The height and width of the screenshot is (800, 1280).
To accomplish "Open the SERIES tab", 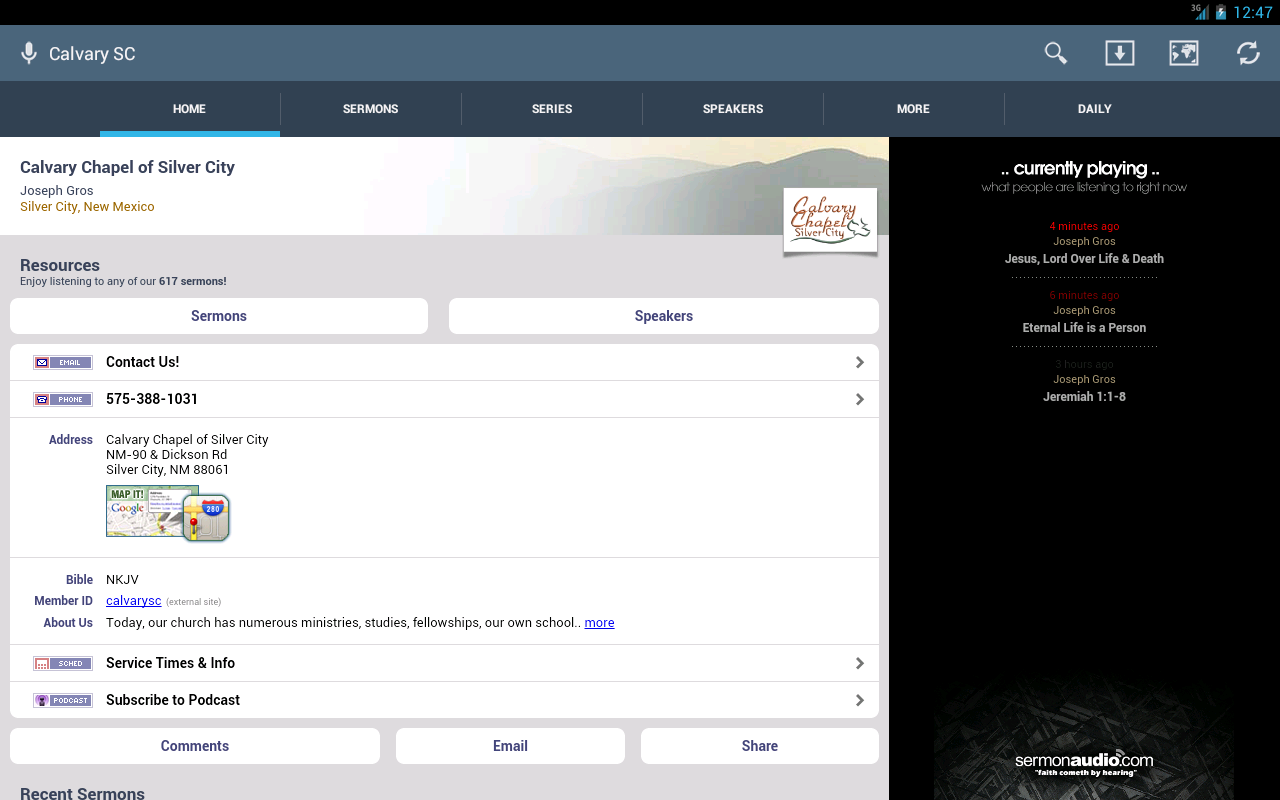I will click(x=552, y=109).
